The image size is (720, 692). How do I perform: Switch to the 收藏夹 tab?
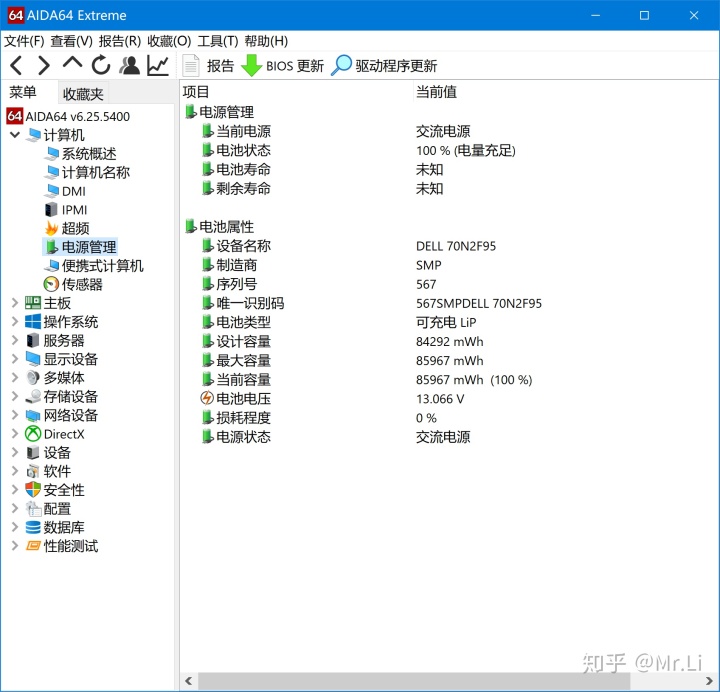coord(83,94)
